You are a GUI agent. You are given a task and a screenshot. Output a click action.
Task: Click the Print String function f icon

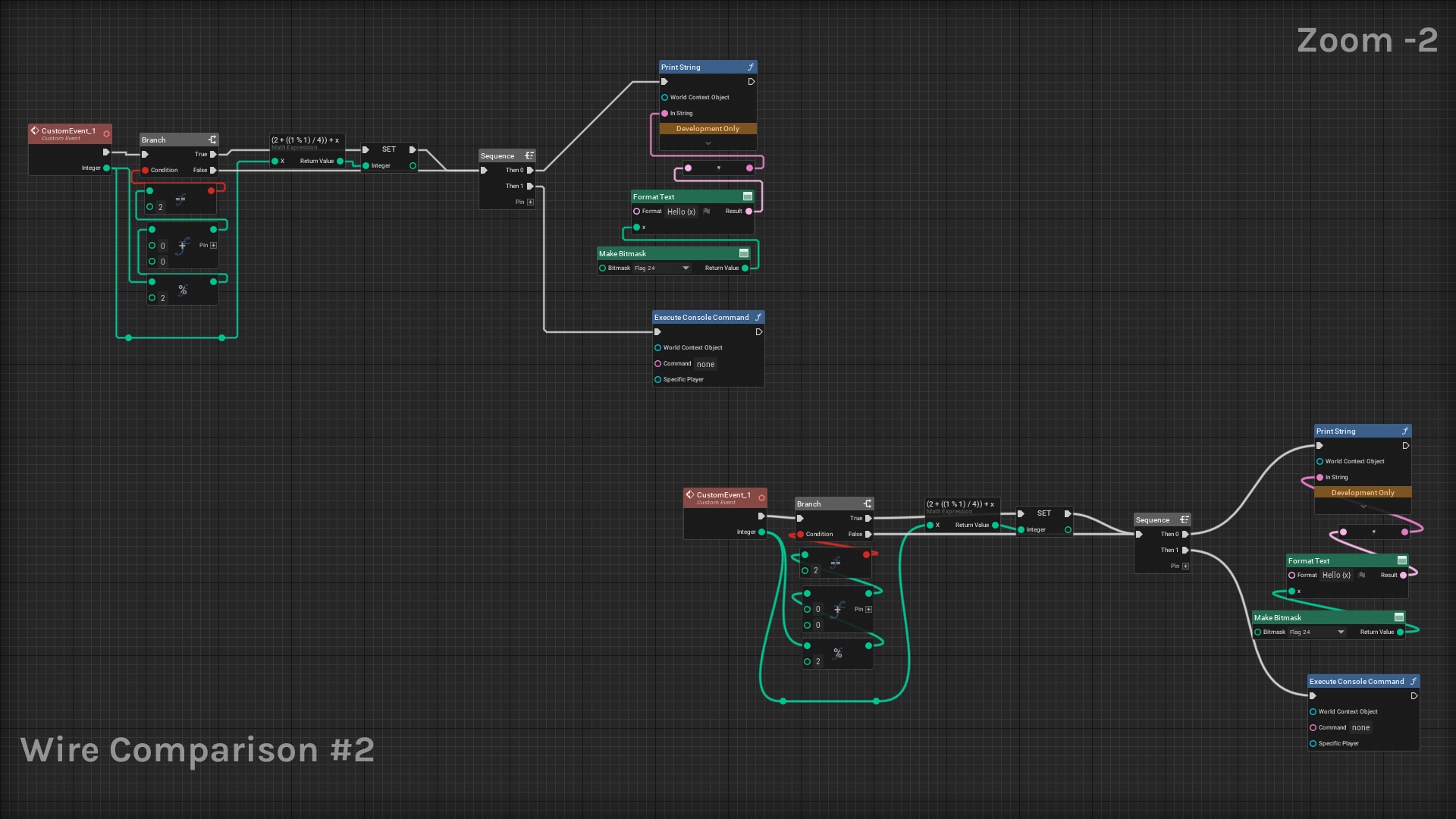(x=750, y=67)
